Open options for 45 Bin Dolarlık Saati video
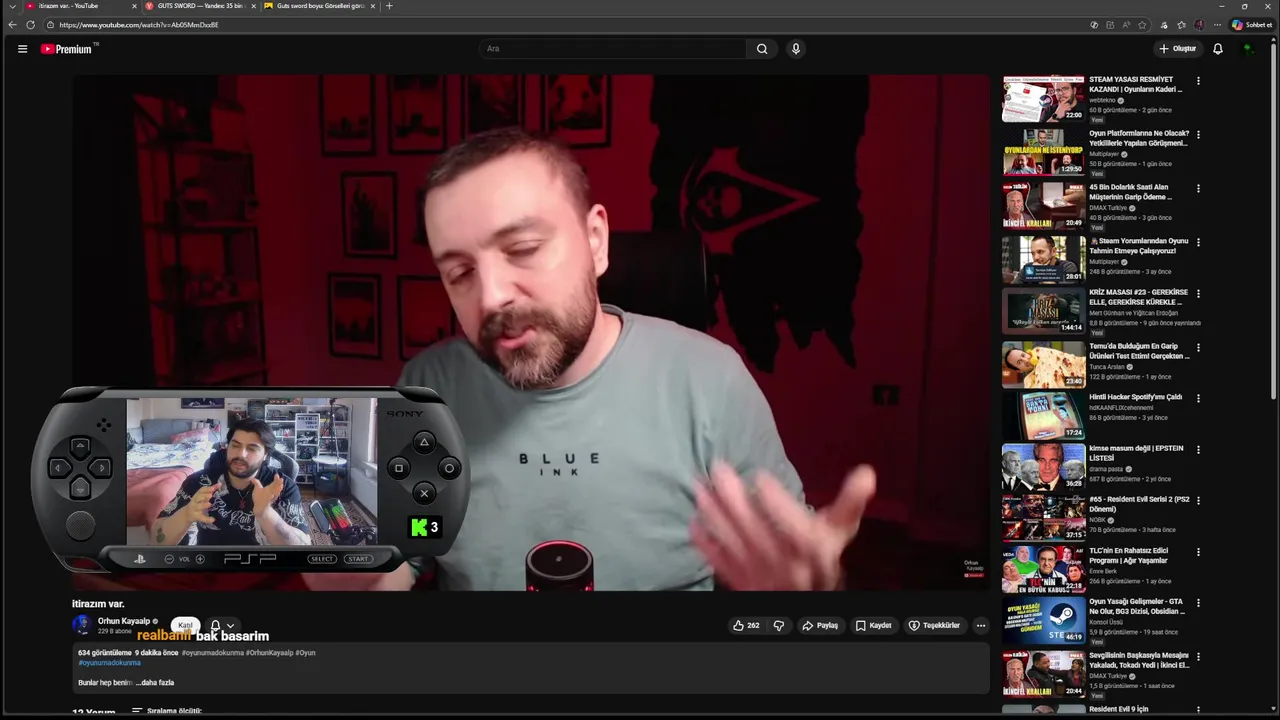The width and height of the screenshot is (1280, 720). tap(1198, 189)
